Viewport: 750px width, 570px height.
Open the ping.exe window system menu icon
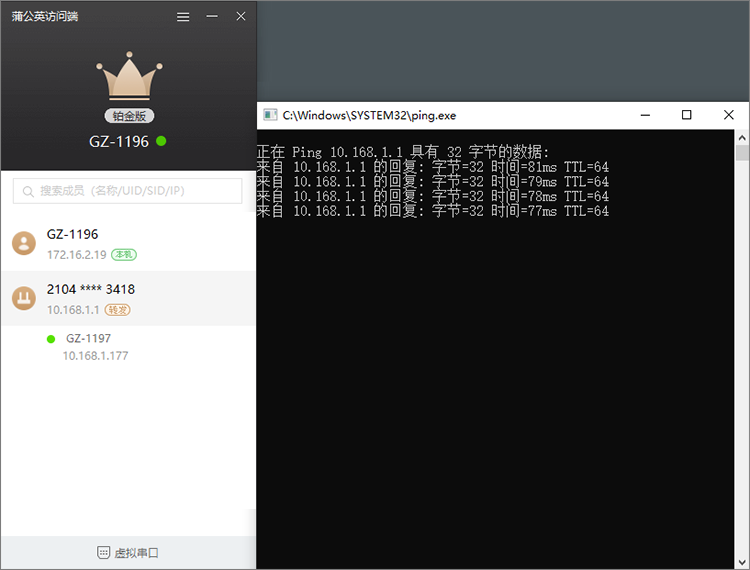tap(270, 115)
